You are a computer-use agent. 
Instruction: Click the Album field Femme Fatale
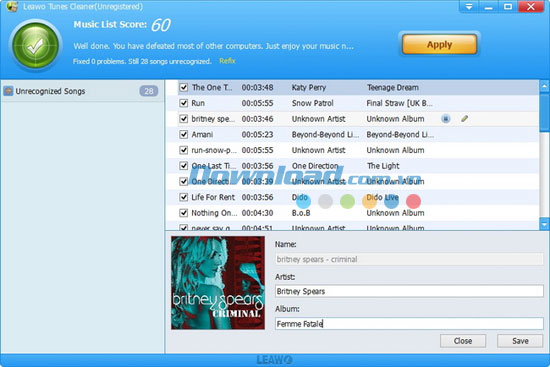point(409,323)
